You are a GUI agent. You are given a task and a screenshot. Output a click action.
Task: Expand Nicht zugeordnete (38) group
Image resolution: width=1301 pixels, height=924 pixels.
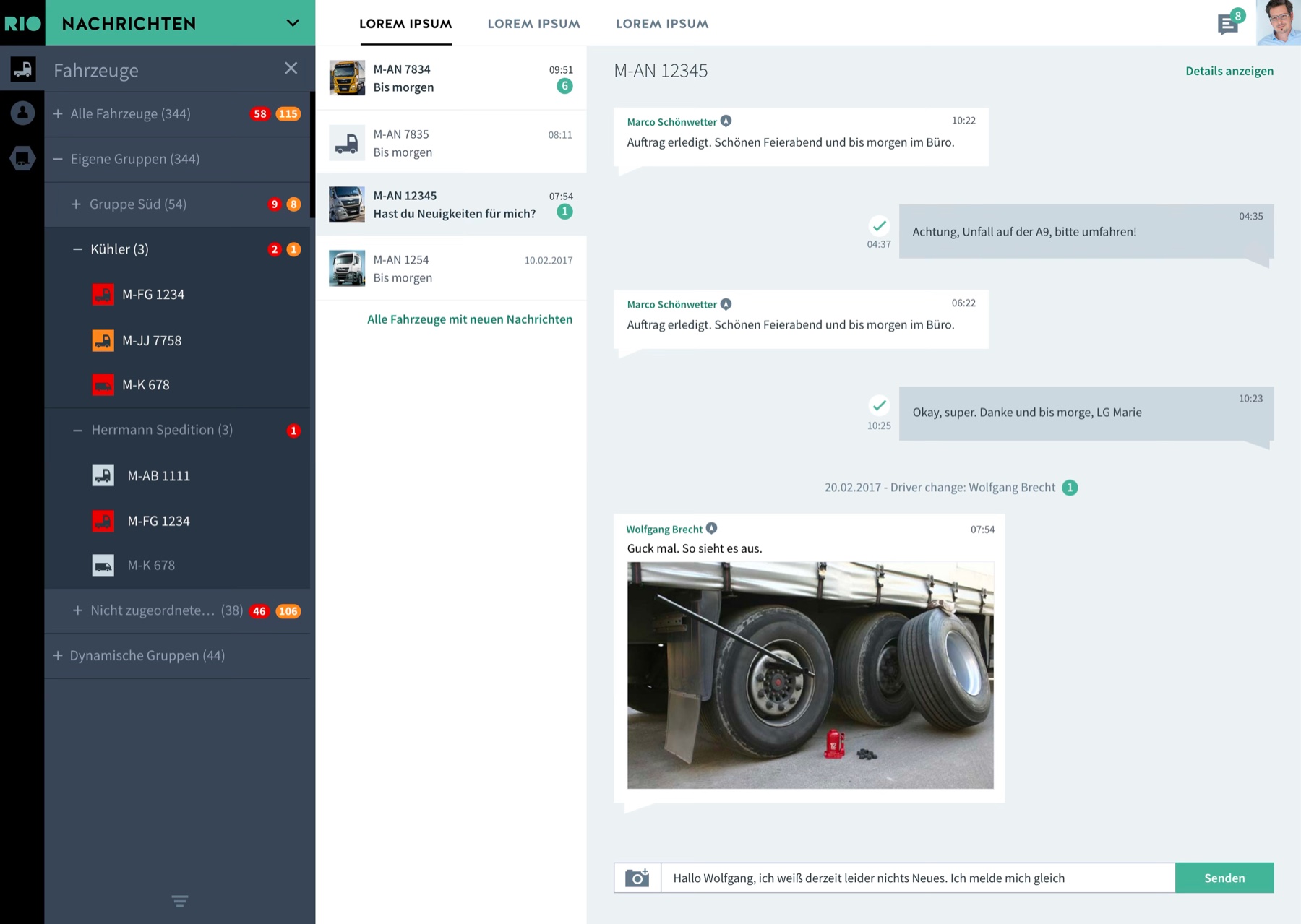click(x=77, y=610)
